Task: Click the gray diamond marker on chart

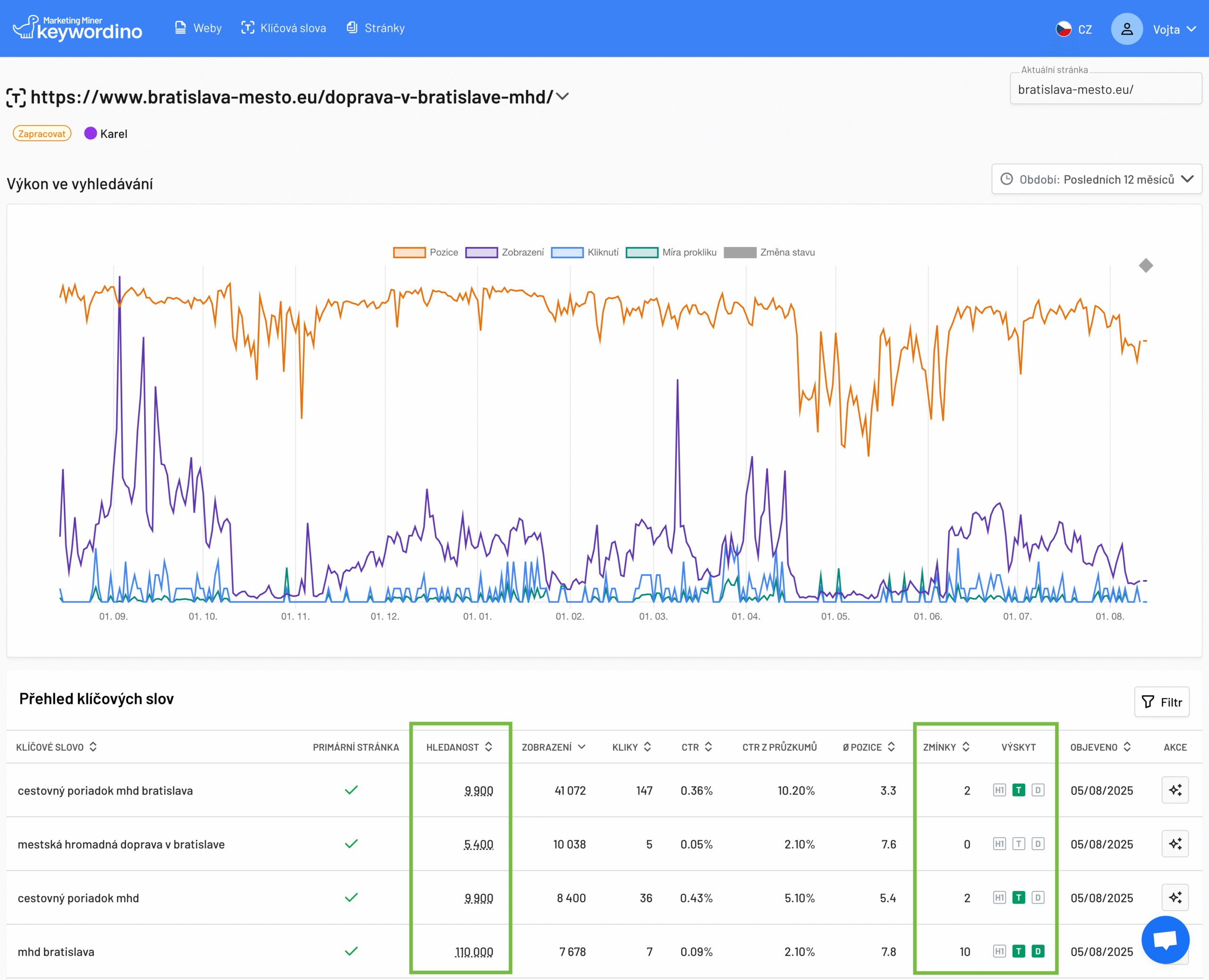Action: (x=1146, y=265)
